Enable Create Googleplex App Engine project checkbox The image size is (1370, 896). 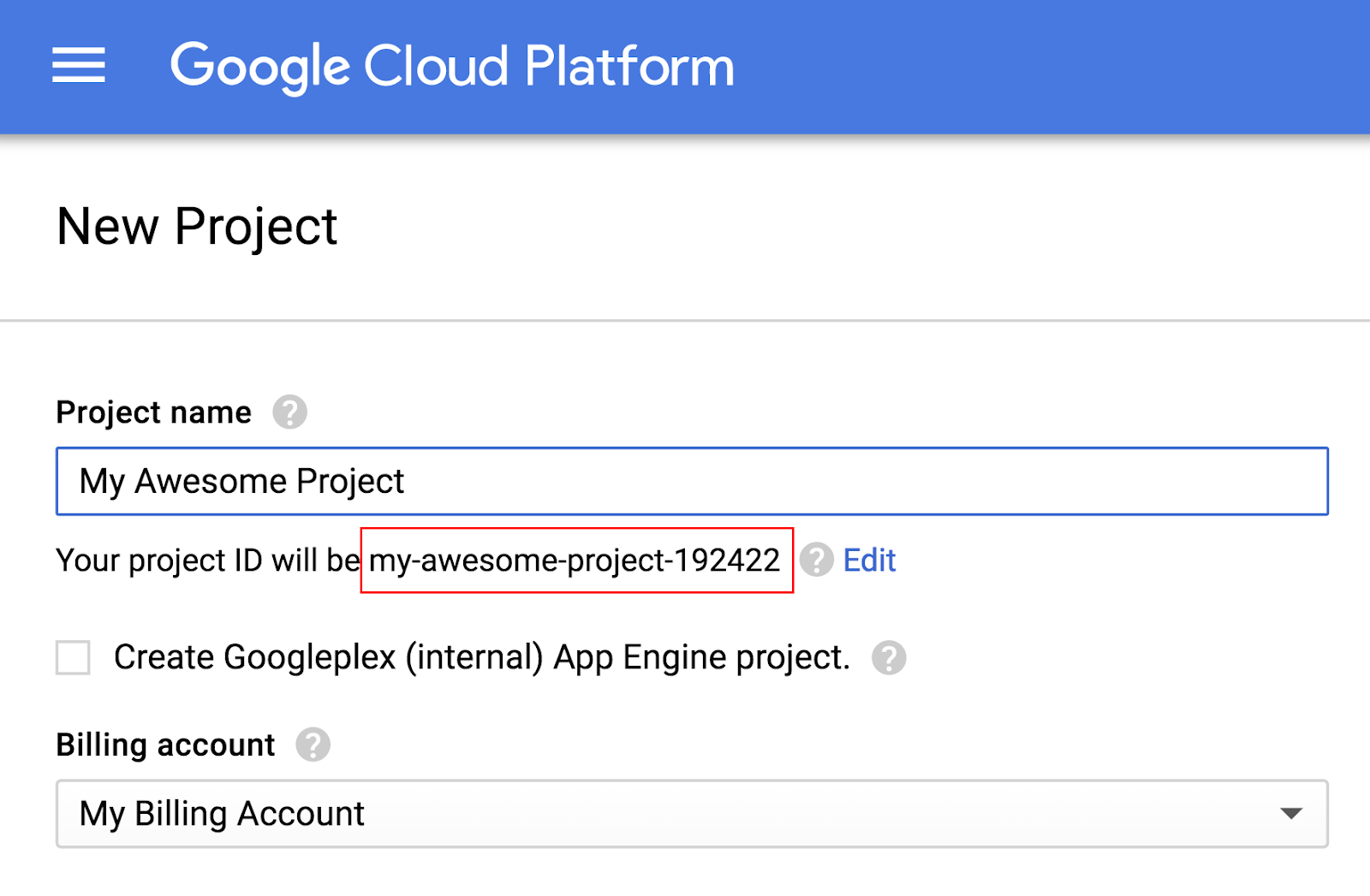tap(73, 658)
